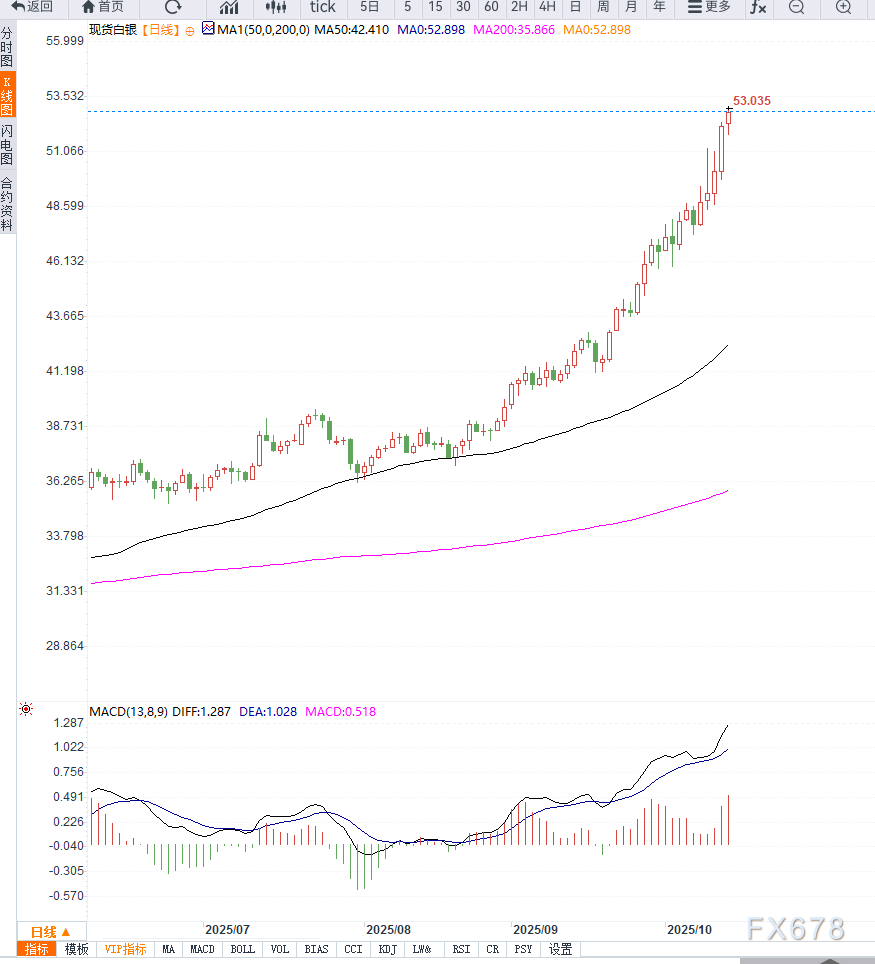Select the tick timeframe
Image resolution: width=875 pixels, height=964 pixels.
click(x=322, y=7)
